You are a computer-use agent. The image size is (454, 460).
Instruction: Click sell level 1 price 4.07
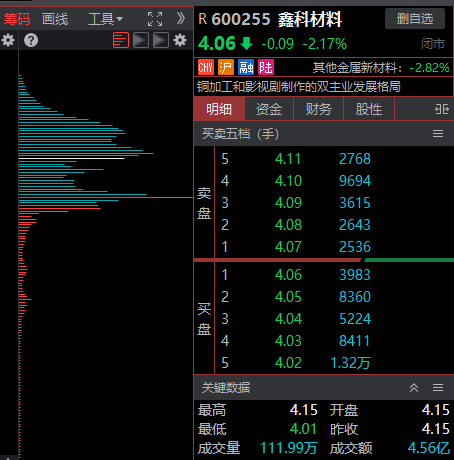[288, 247]
